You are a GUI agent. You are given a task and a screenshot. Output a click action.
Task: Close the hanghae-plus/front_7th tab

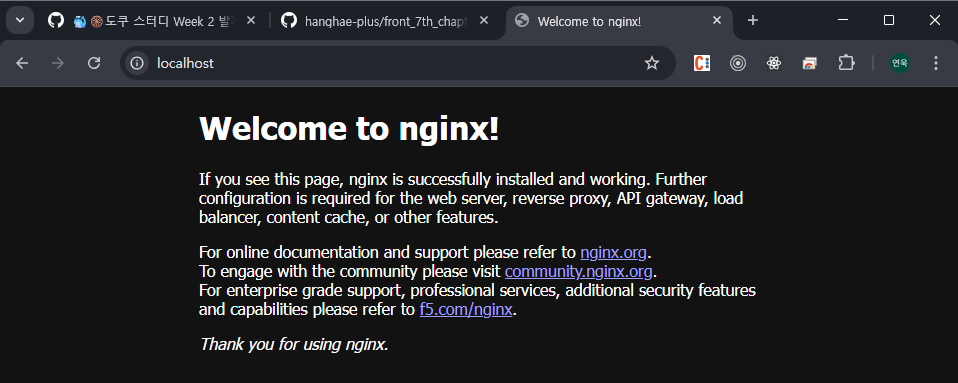(x=484, y=21)
